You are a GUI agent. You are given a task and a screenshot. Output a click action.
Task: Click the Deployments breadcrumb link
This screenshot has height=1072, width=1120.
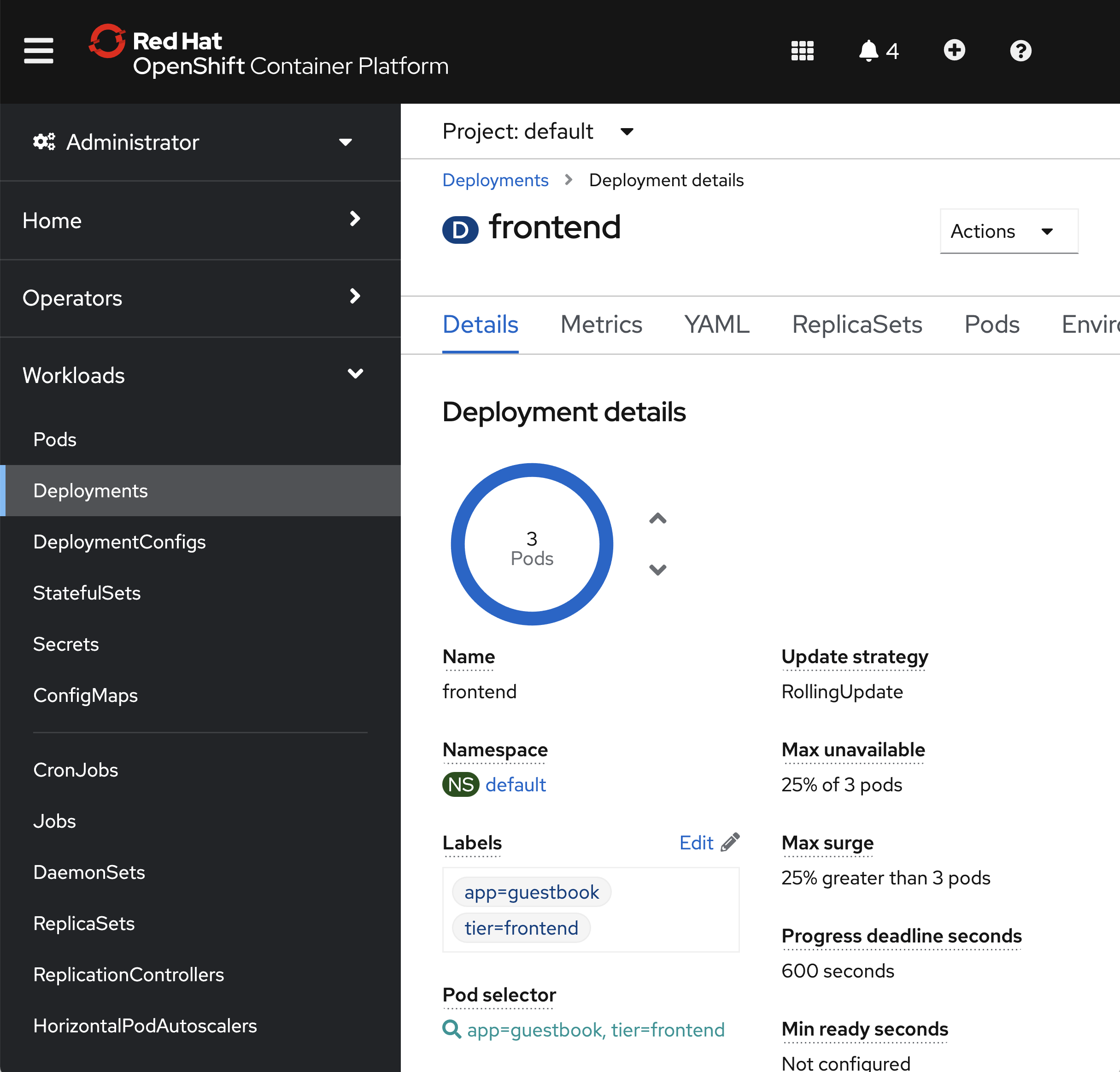coord(495,180)
